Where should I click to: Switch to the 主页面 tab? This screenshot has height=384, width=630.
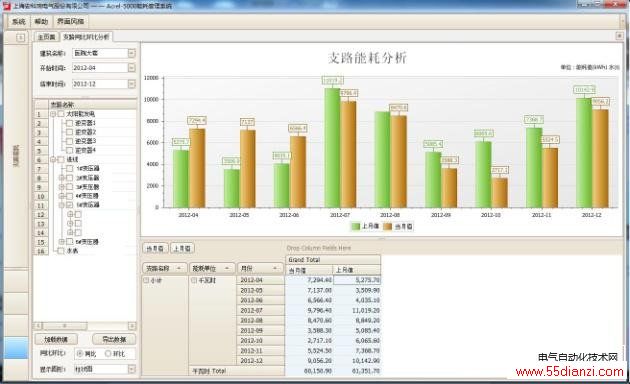click(x=47, y=37)
